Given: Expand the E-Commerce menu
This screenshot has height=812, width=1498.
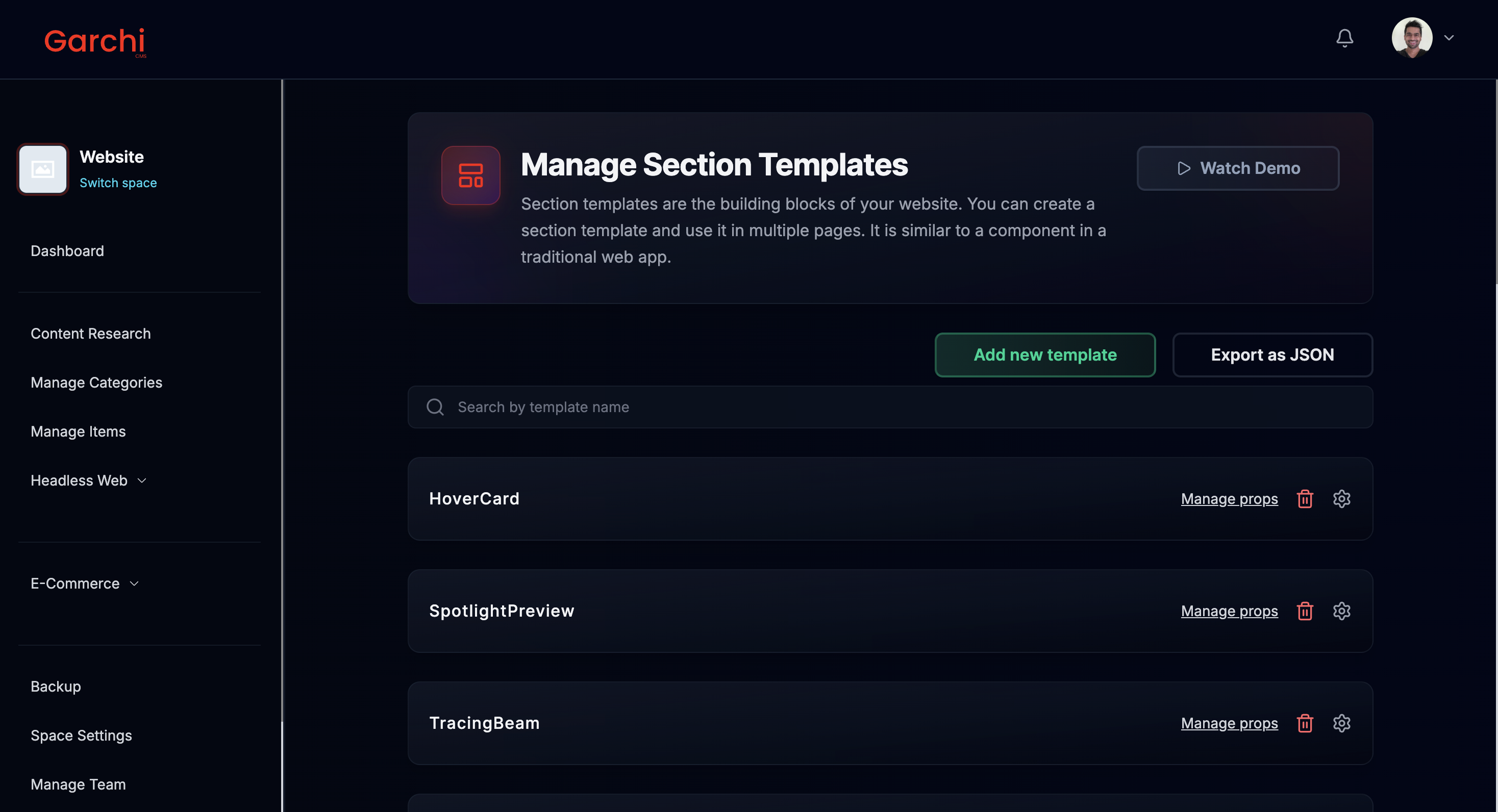Looking at the screenshot, I should [x=84, y=583].
